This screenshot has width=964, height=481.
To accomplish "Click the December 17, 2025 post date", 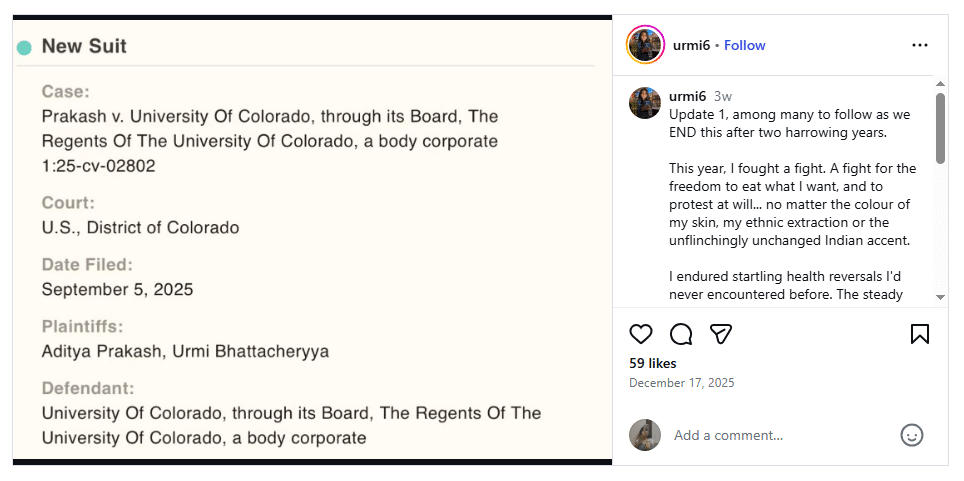I will click(x=679, y=382).
